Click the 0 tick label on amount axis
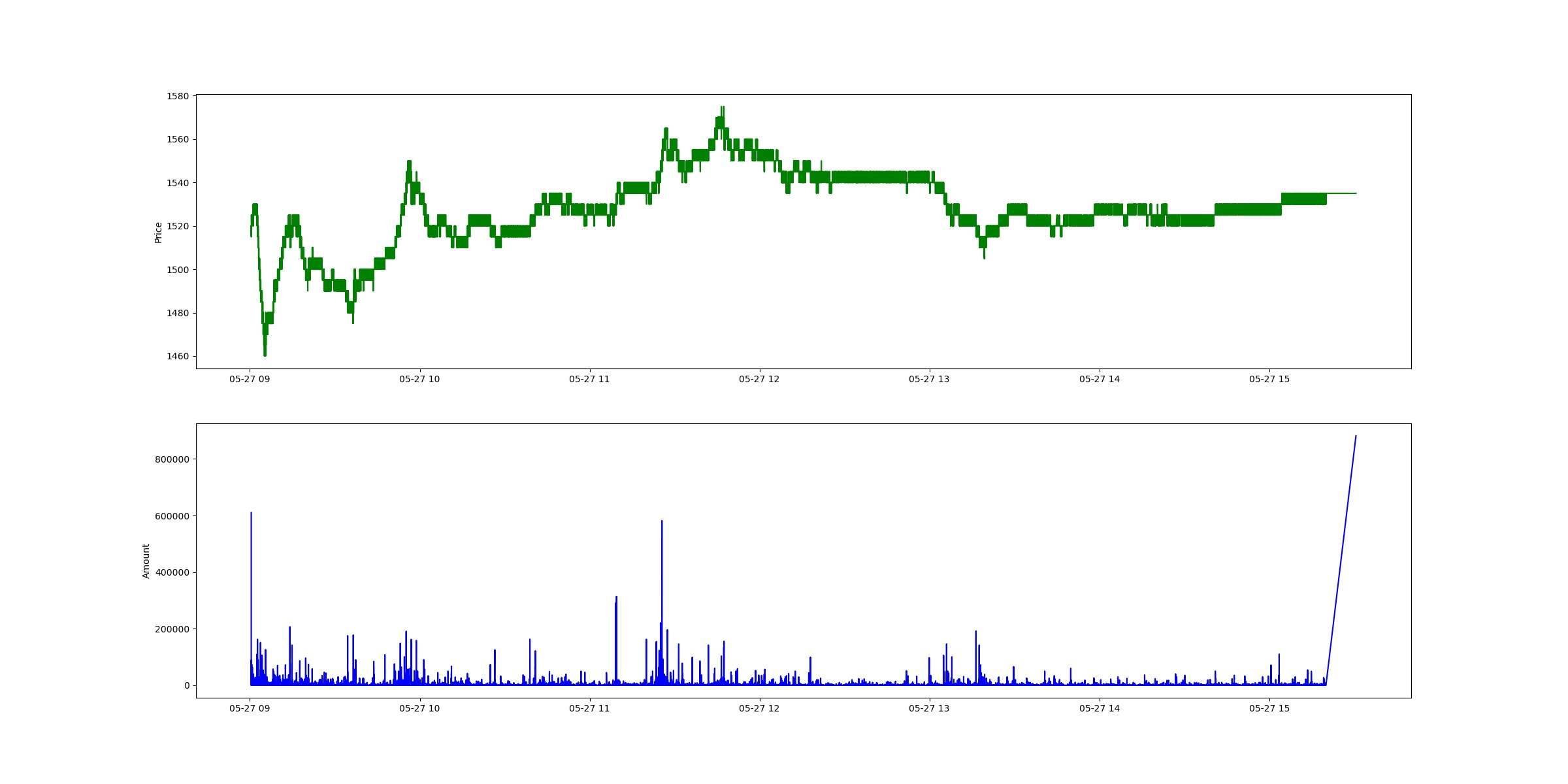 pos(187,685)
